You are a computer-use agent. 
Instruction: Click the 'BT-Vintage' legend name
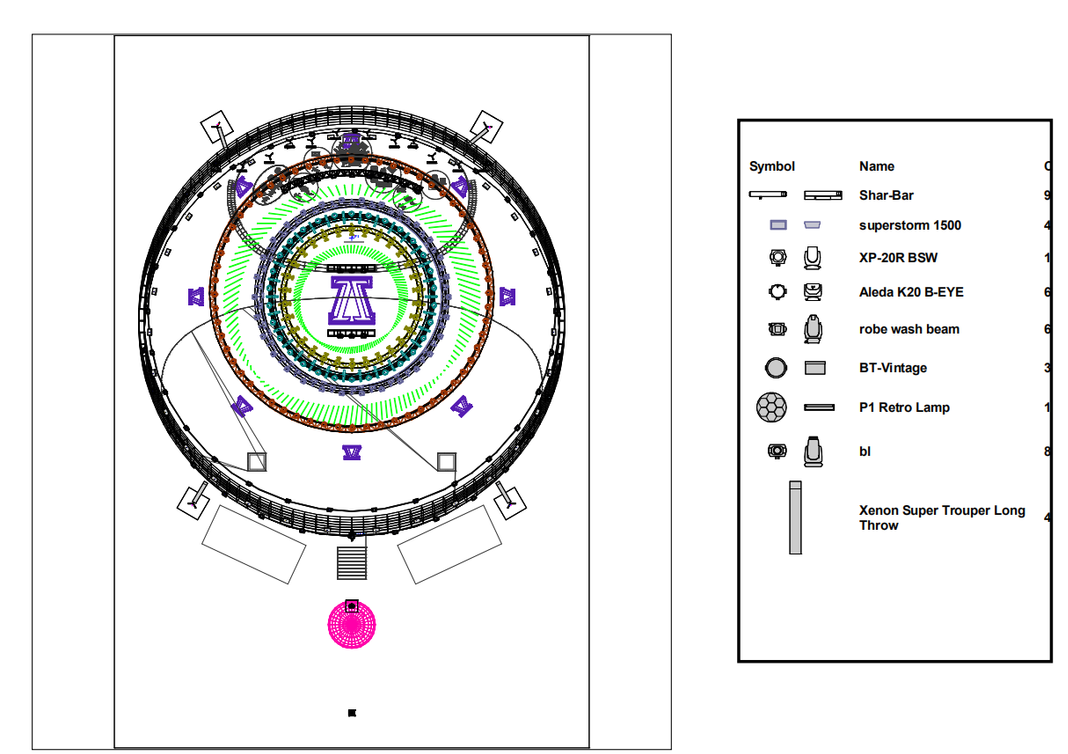tap(893, 368)
